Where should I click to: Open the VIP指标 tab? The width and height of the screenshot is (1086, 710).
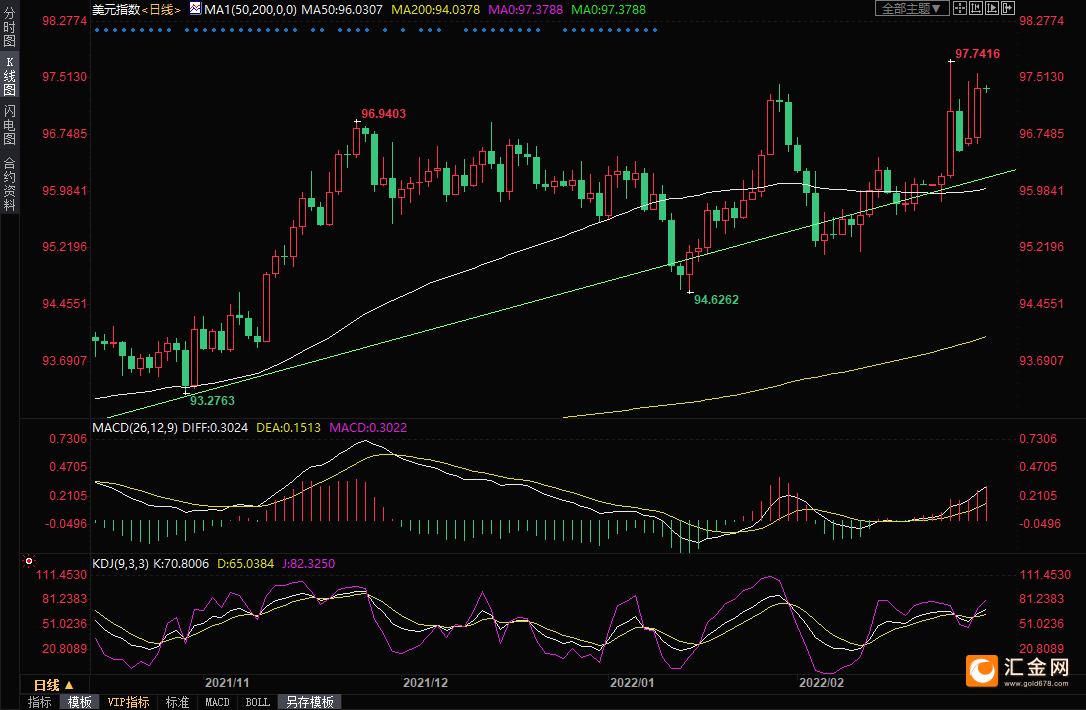128,702
